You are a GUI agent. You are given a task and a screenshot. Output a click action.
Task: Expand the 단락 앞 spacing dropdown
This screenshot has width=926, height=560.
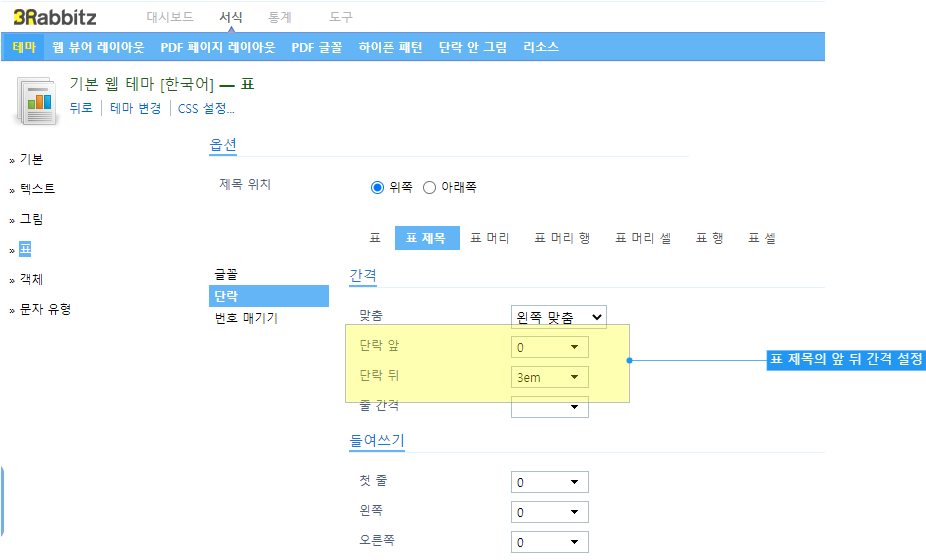pos(550,347)
